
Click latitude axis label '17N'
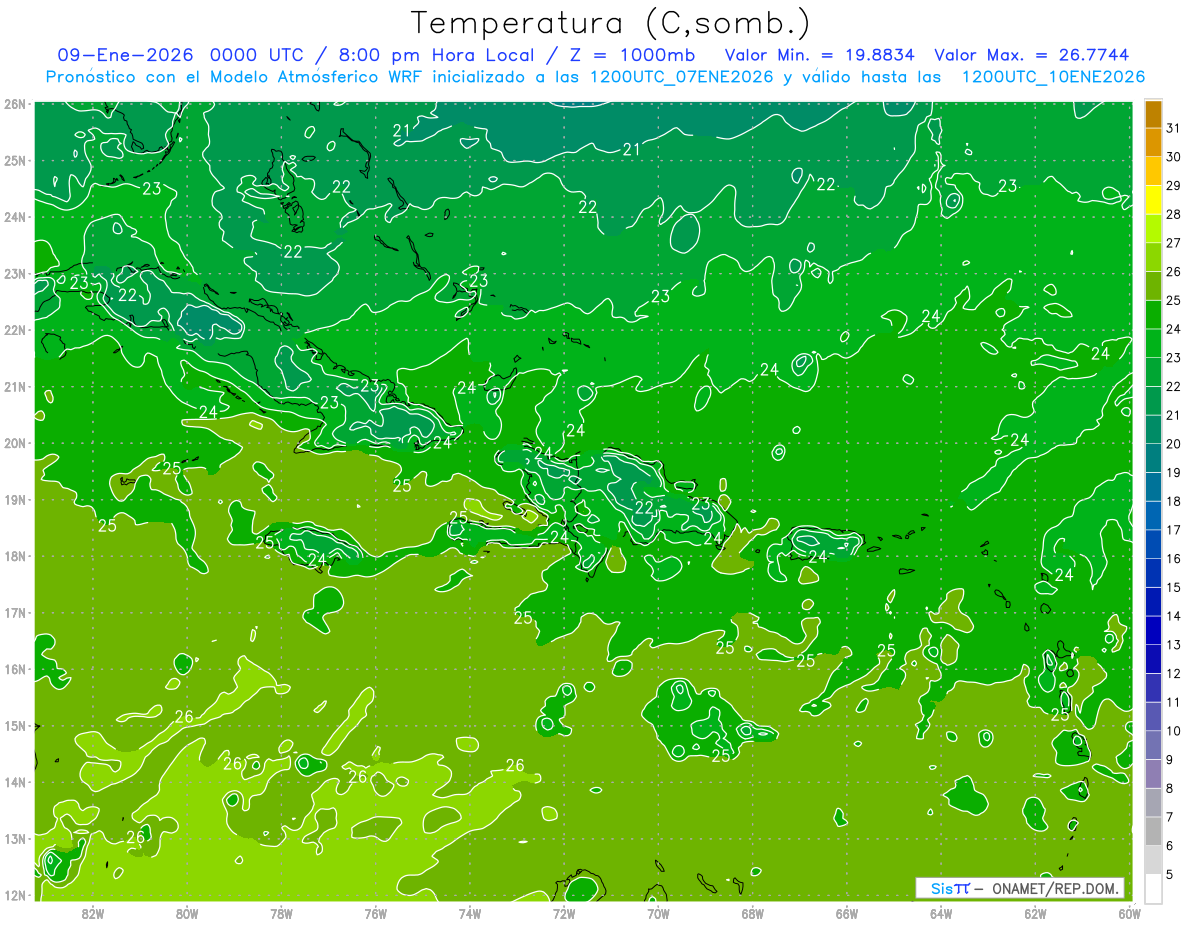15,613
